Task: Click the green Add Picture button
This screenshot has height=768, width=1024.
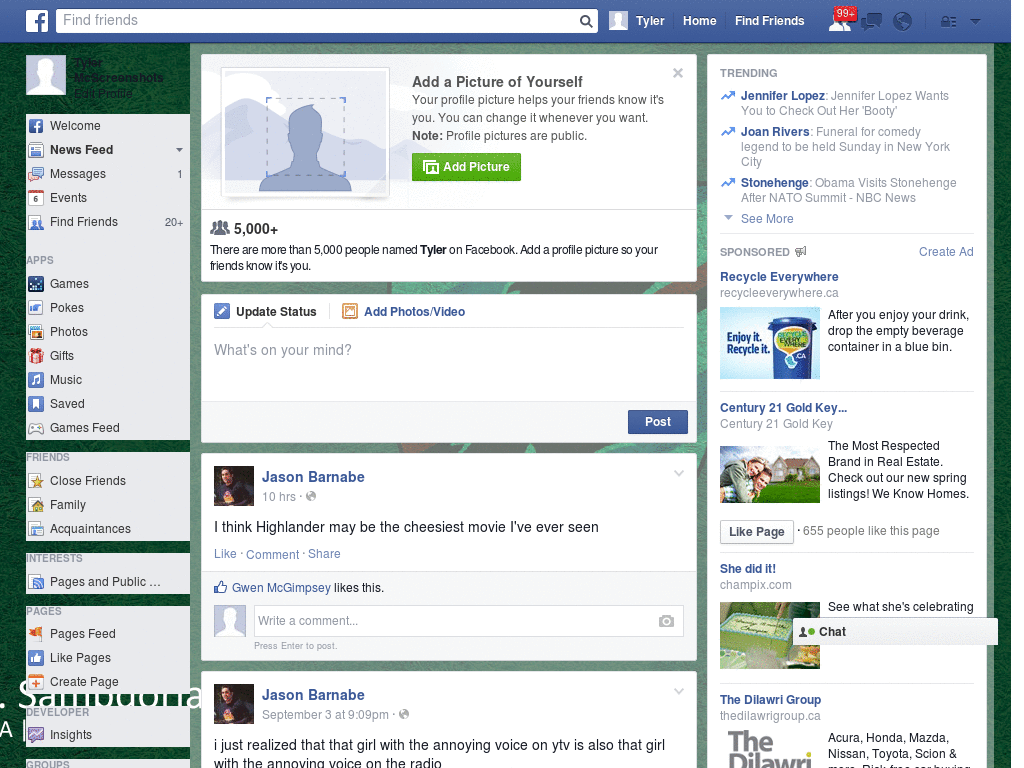Action: (x=466, y=167)
